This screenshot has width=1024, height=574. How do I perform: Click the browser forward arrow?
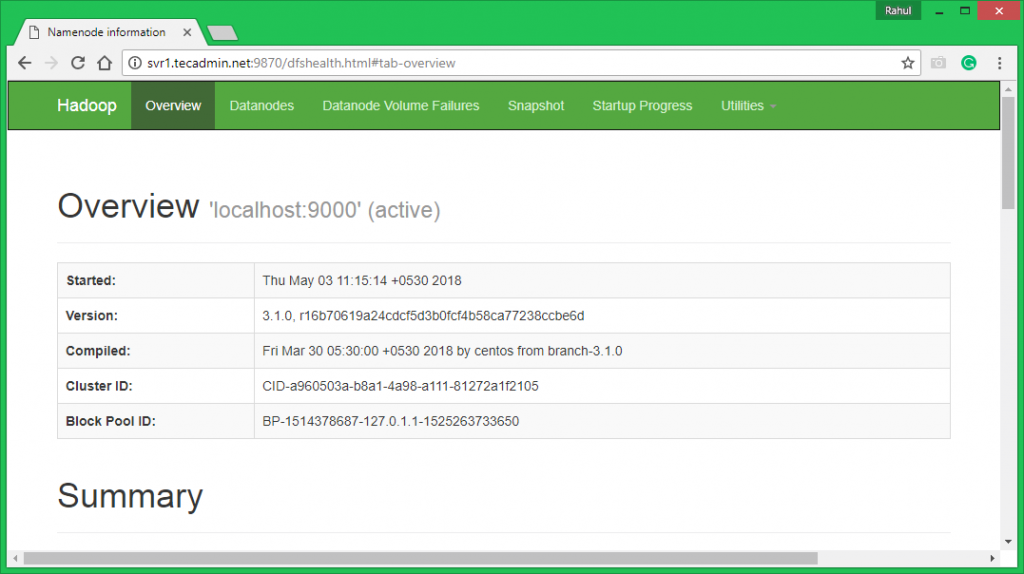tap(51, 63)
